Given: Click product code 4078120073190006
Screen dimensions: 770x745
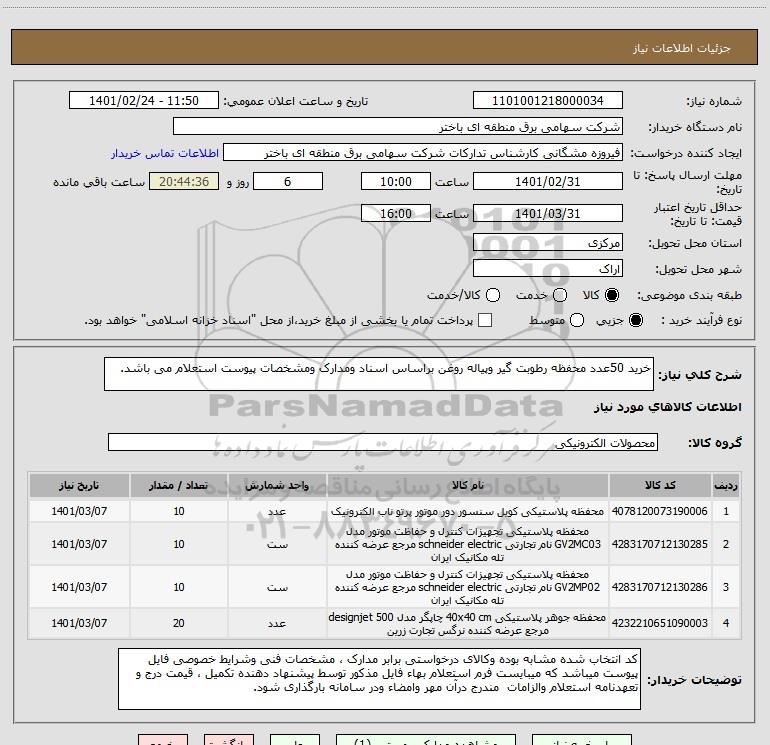Looking at the screenshot, I should [x=660, y=511].
